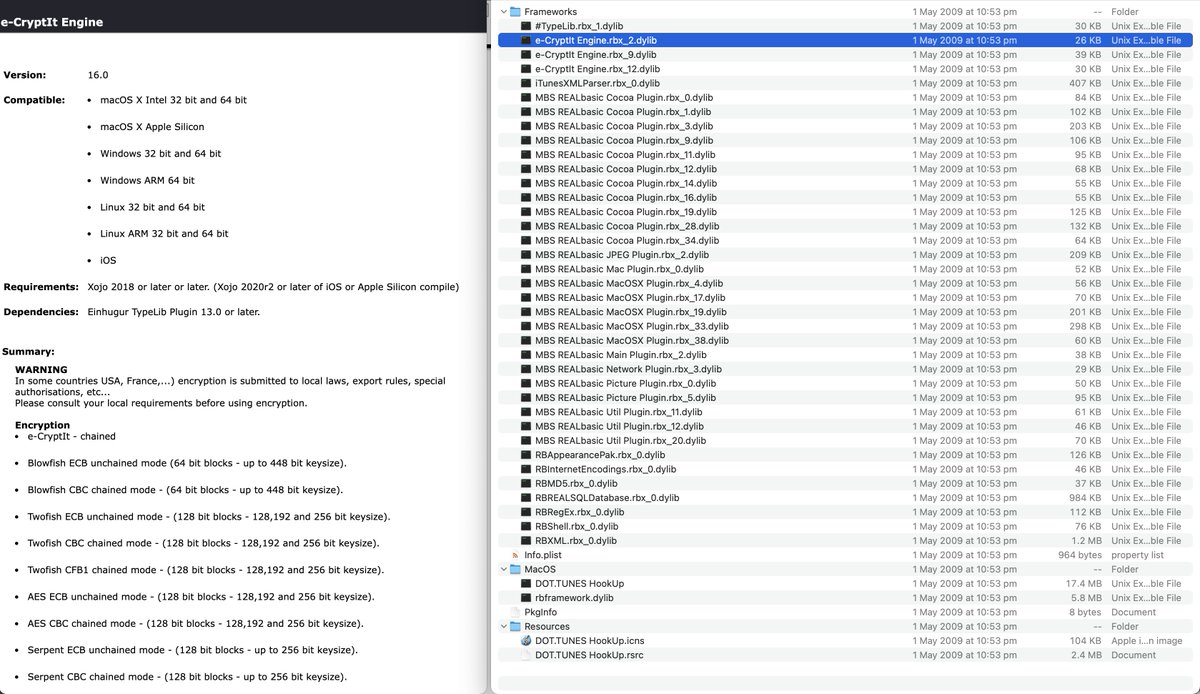Click the DOT.TUNES HookUp.rsrc file icon
Screen dimensions: 1200x694
click(526, 655)
